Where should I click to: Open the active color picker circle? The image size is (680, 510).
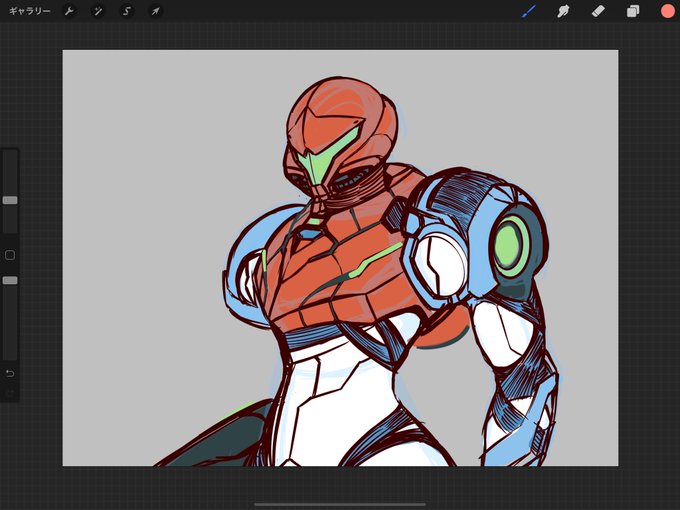[668, 11]
